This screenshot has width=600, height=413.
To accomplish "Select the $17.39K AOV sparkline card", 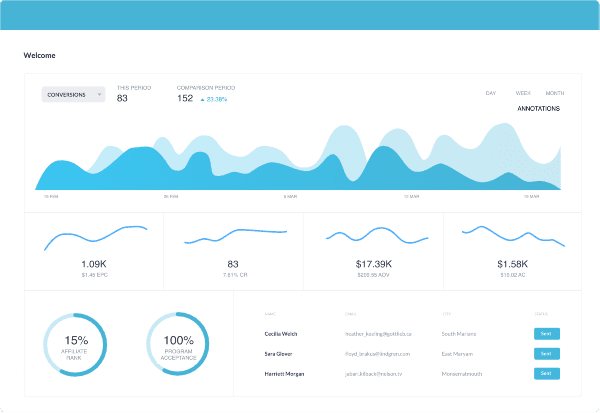I will tap(372, 250).
